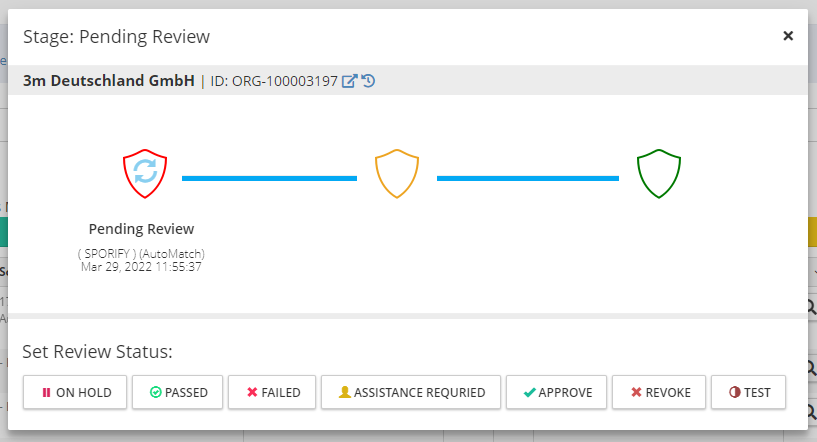Click the Pending Review label under the red shield
The width and height of the screenshot is (817, 442).
(x=141, y=229)
